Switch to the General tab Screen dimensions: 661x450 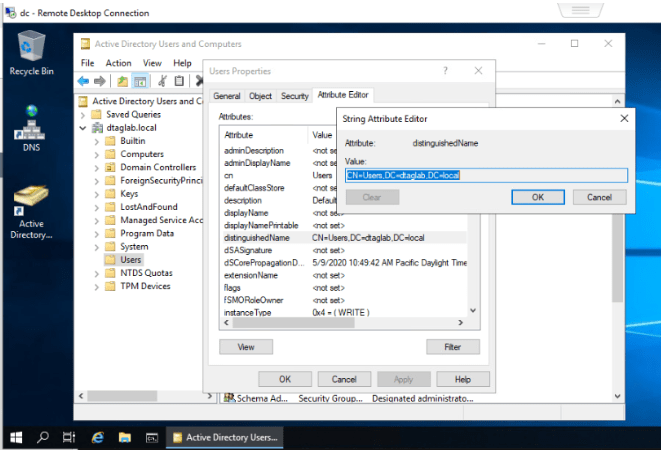226,96
